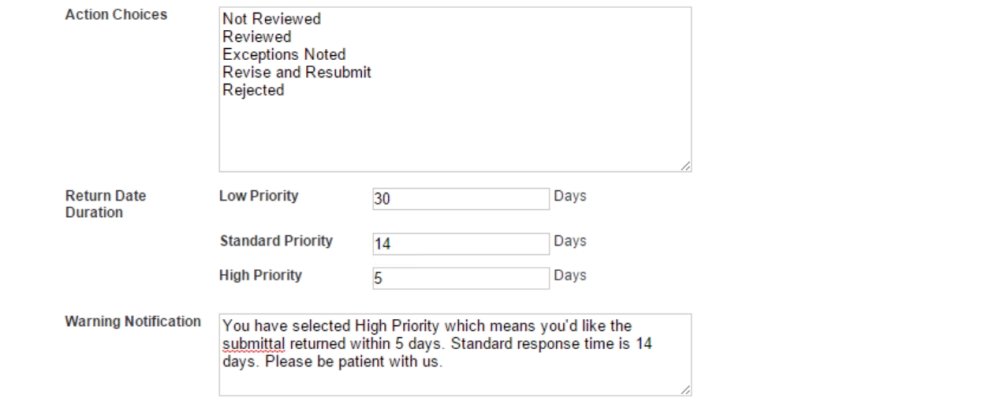Click the "Action Choices" field label
1000x409 pixels.
116,15
